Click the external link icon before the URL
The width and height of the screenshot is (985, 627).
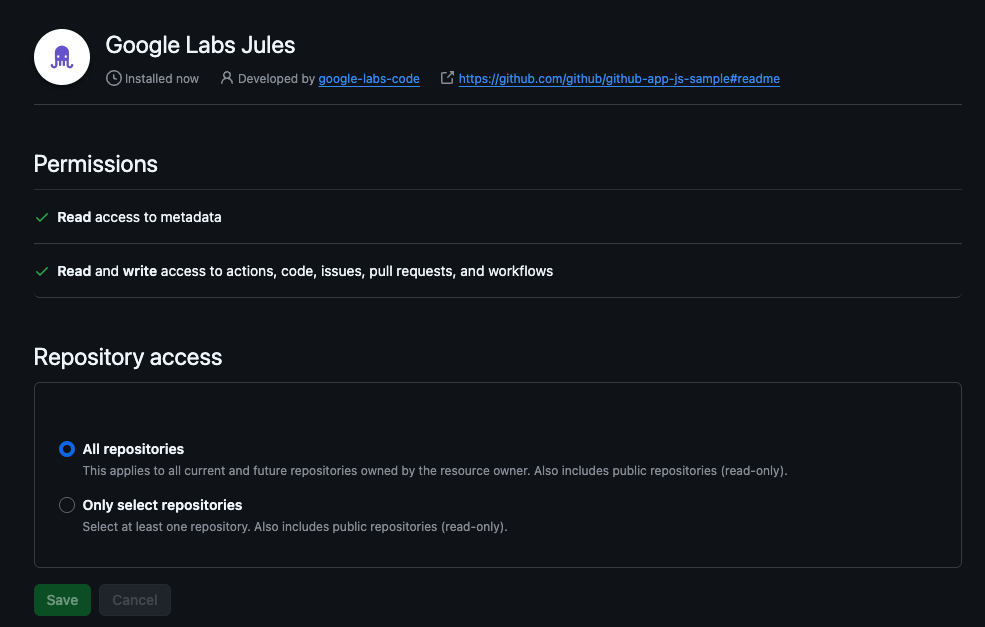447,78
